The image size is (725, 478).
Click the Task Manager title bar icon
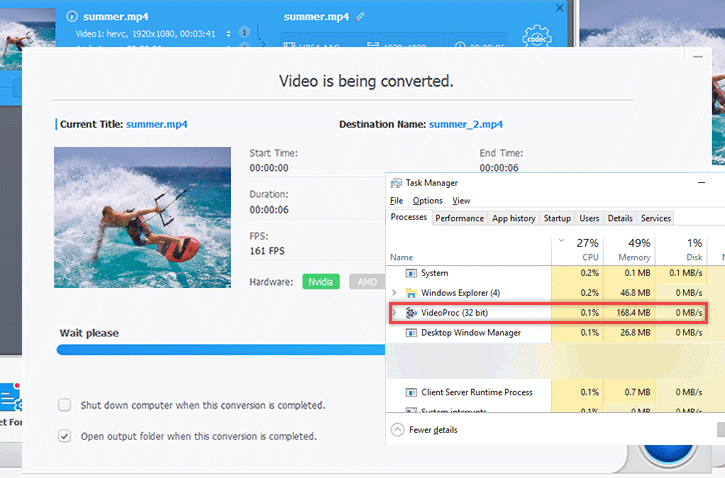[x=396, y=183]
